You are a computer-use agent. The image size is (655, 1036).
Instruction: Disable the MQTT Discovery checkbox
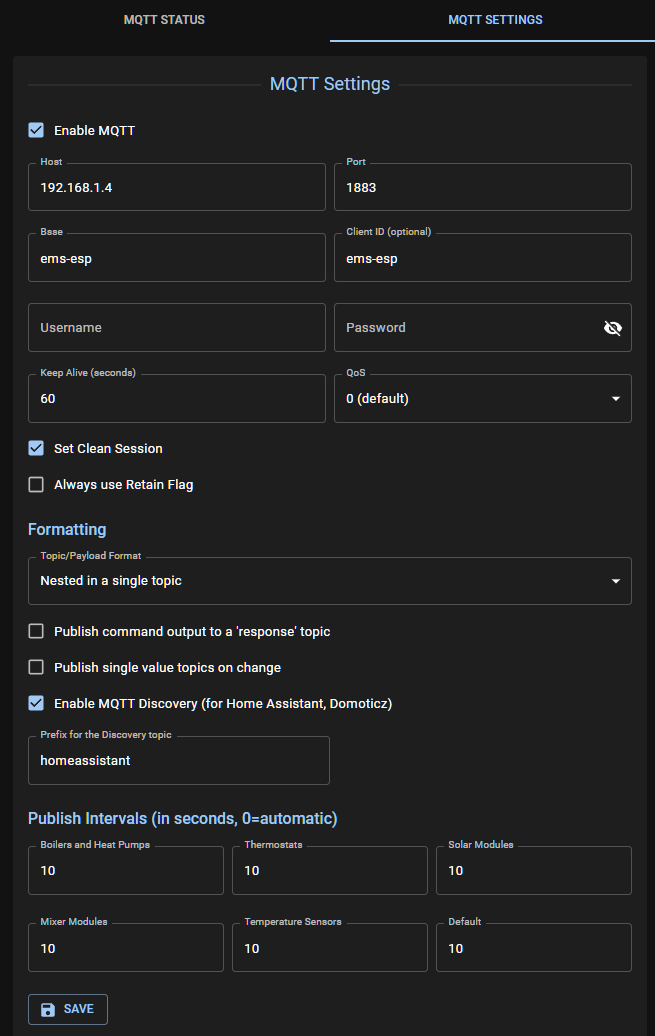coord(36,703)
